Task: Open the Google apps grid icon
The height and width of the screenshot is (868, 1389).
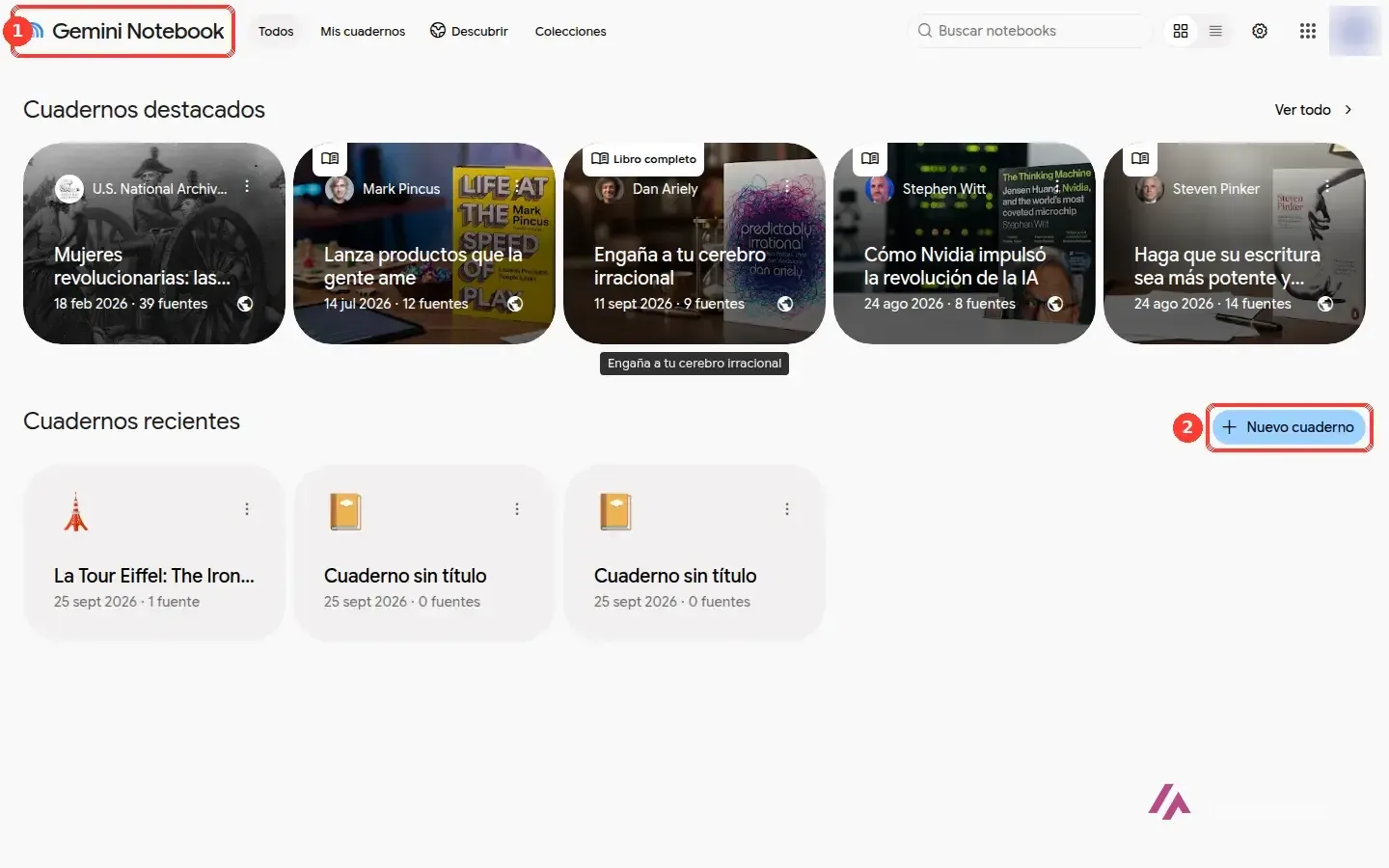Action: click(x=1308, y=31)
